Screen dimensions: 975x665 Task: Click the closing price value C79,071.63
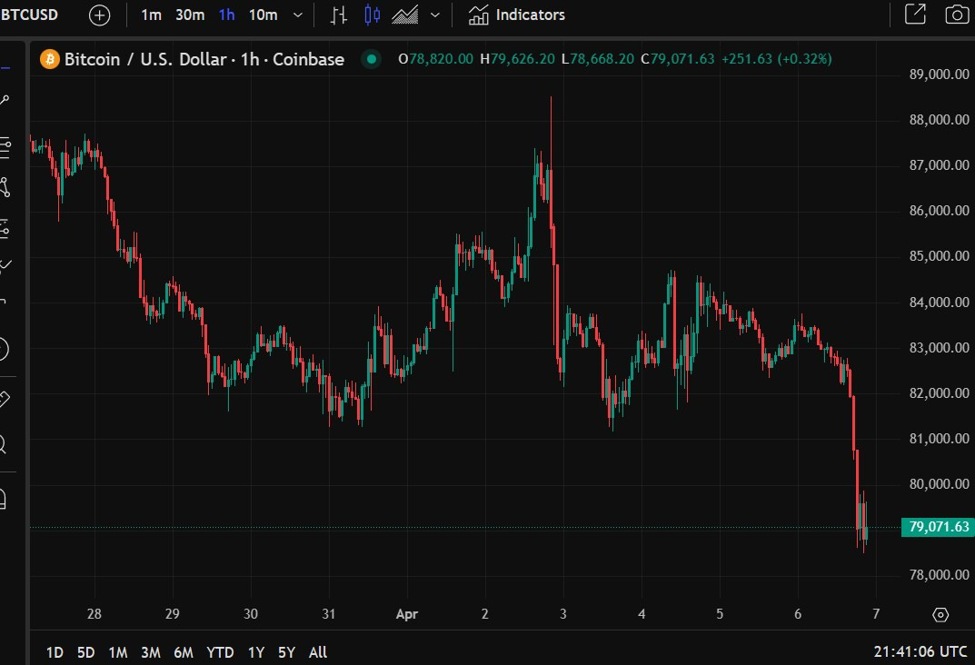(x=678, y=59)
